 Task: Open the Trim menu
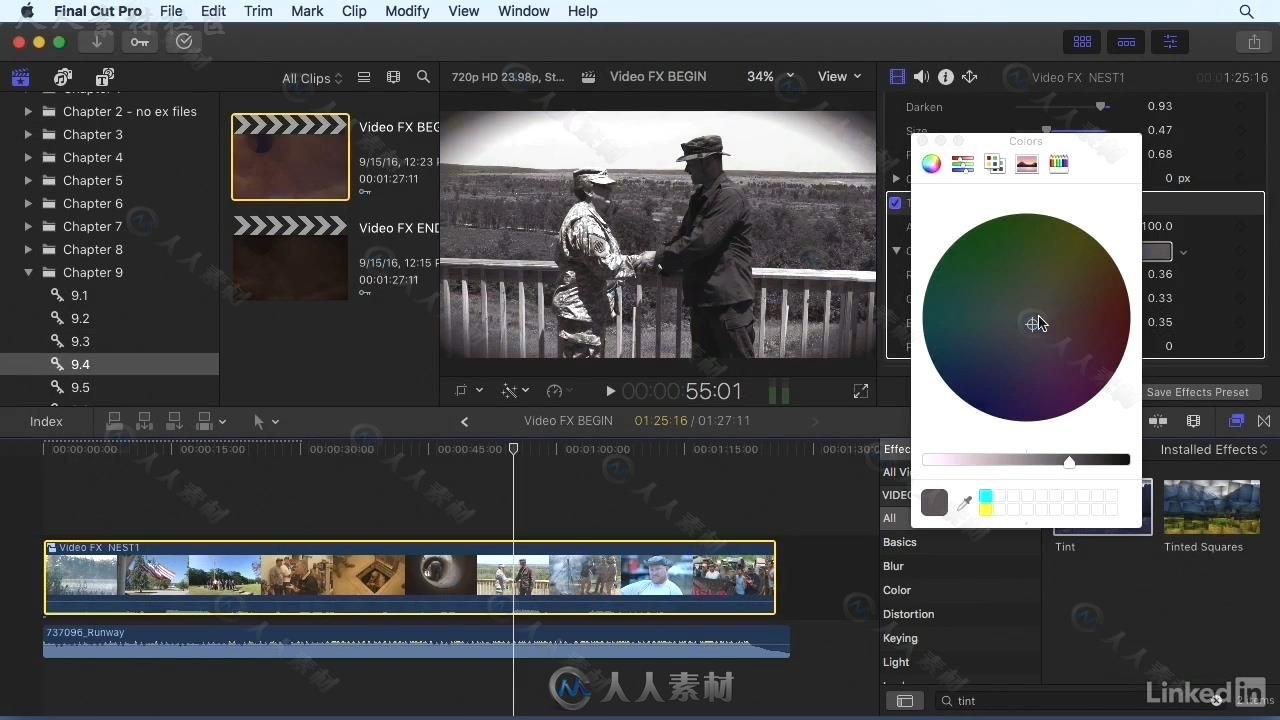(x=258, y=11)
